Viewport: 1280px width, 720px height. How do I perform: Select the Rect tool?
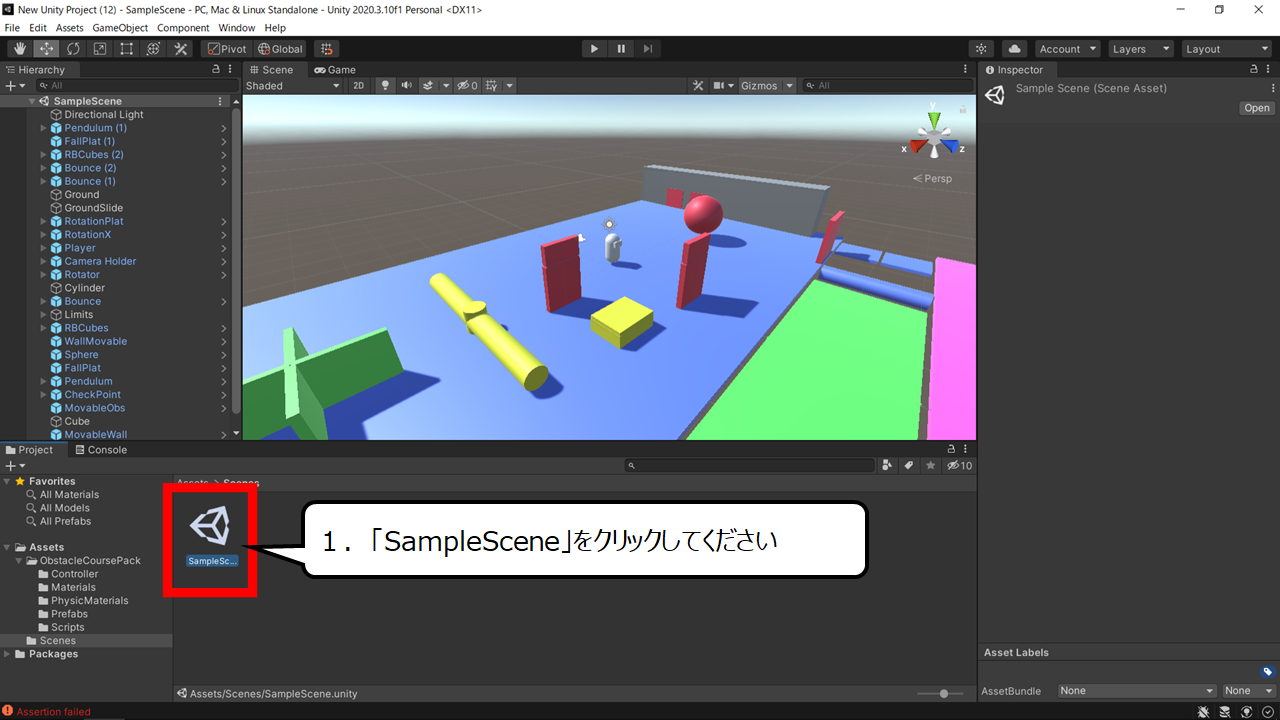127,49
